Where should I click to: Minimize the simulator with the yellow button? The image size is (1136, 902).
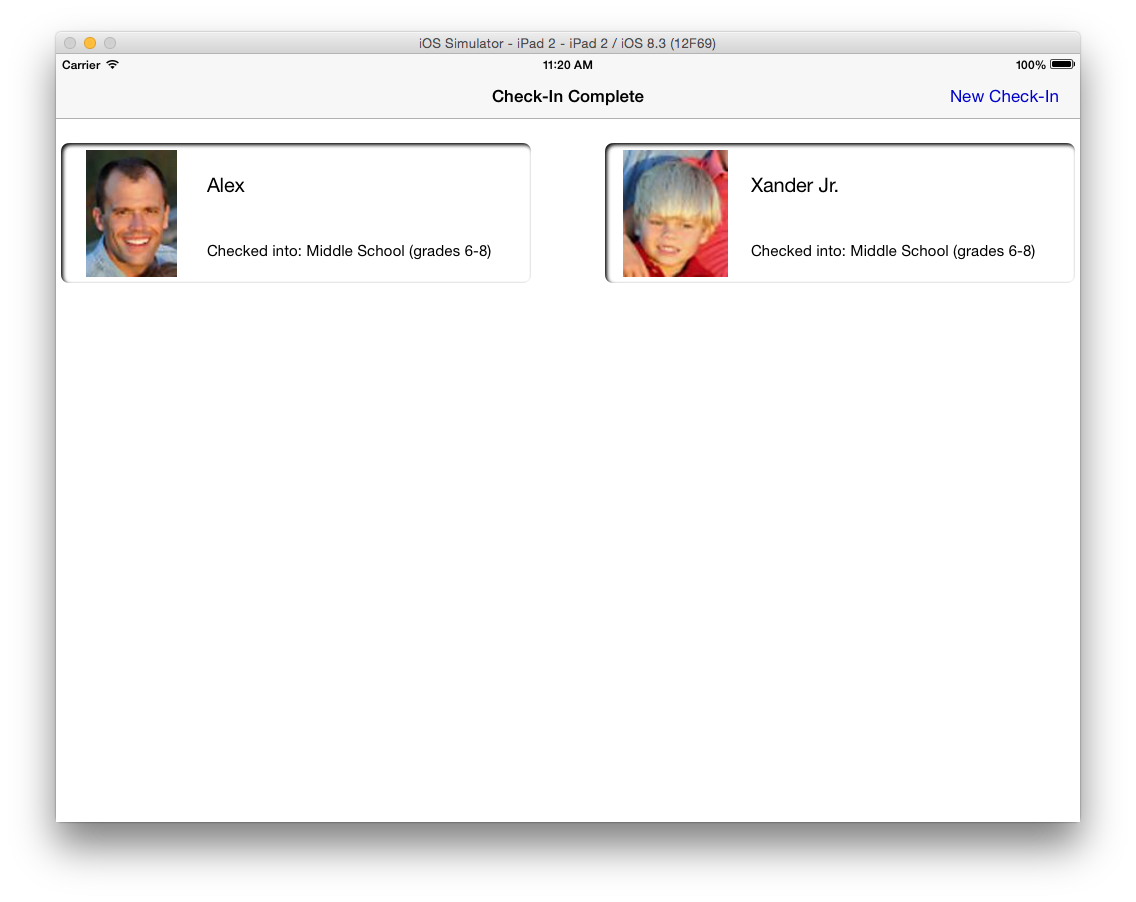click(x=90, y=43)
